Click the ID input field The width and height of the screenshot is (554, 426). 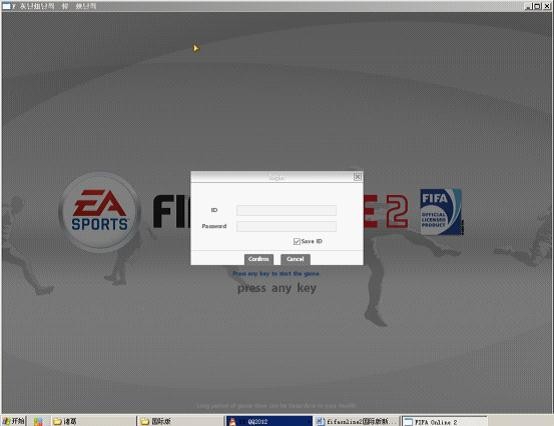pyautogui.click(x=286, y=210)
